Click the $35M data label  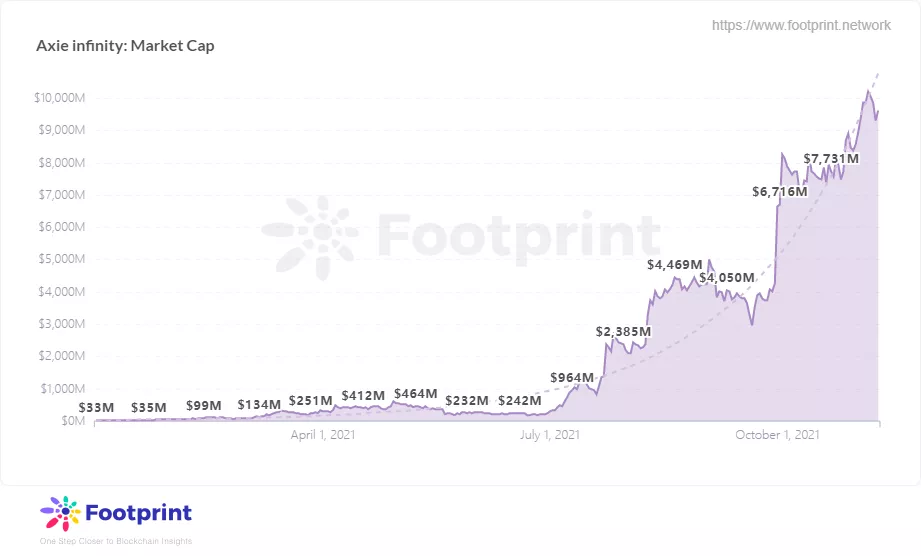click(149, 407)
